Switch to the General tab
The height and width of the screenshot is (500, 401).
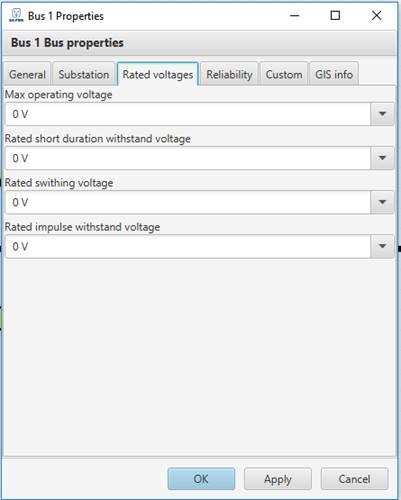point(27,74)
